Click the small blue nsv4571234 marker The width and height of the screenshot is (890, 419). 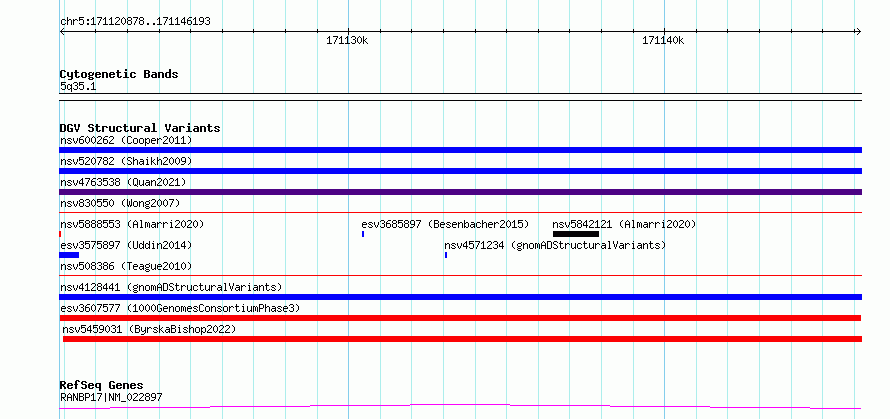click(x=446, y=255)
